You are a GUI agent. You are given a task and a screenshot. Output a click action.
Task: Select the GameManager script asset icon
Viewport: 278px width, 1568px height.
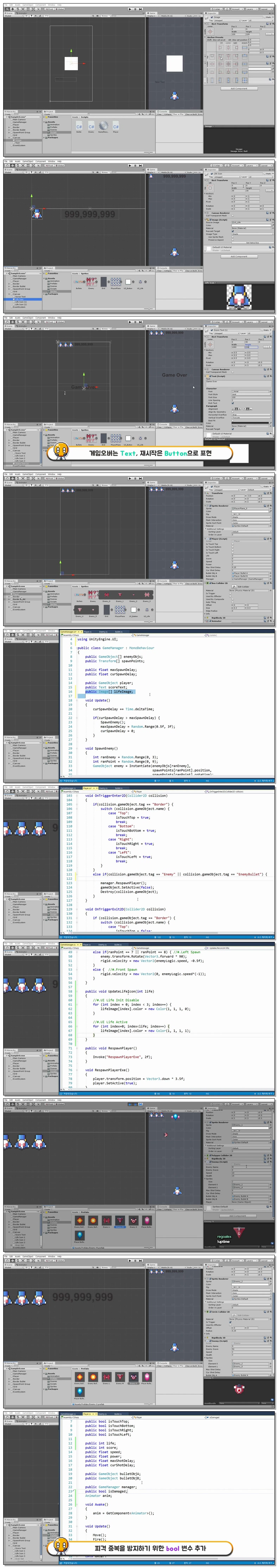103,126
